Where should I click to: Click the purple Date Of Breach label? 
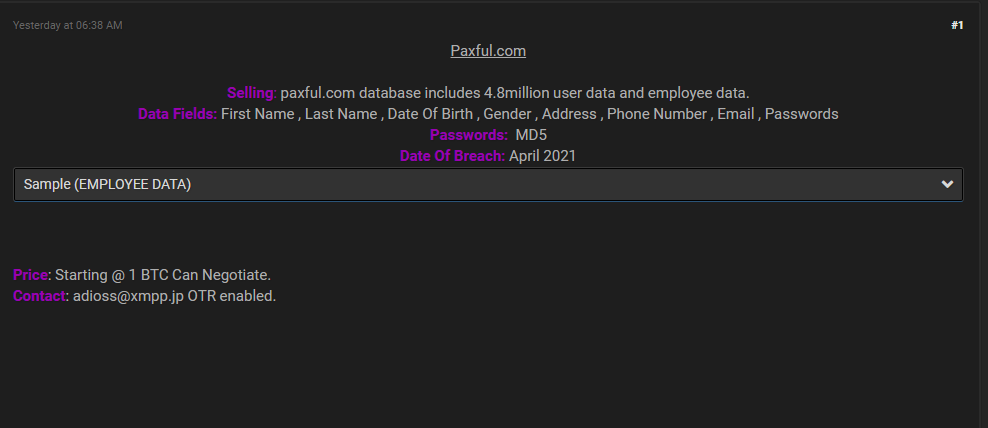point(452,156)
